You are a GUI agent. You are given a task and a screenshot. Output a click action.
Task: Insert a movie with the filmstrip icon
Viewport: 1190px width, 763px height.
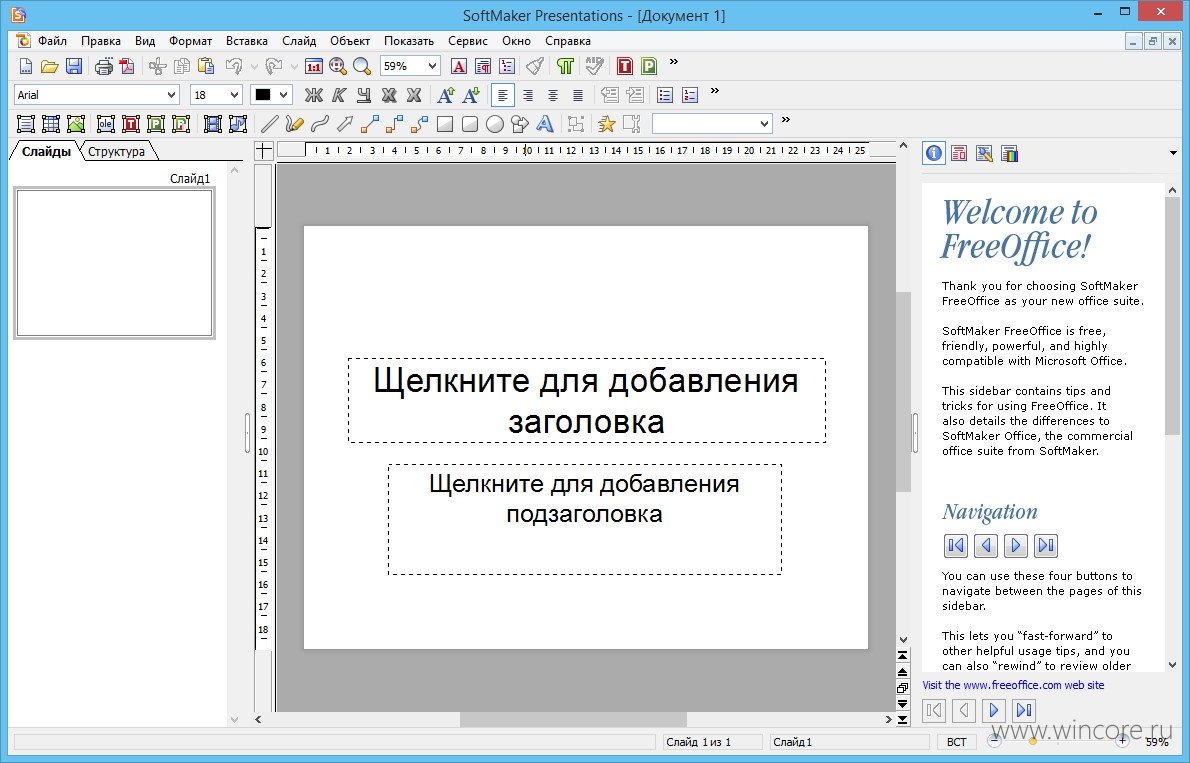point(213,124)
